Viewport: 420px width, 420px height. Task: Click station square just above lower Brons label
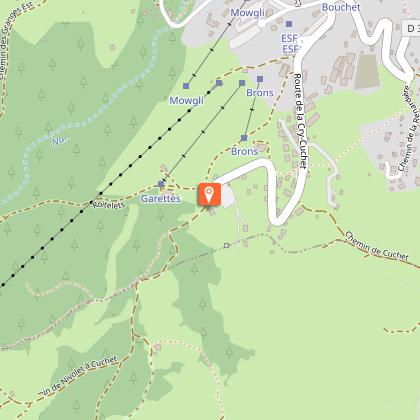pyautogui.click(x=244, y=138)
